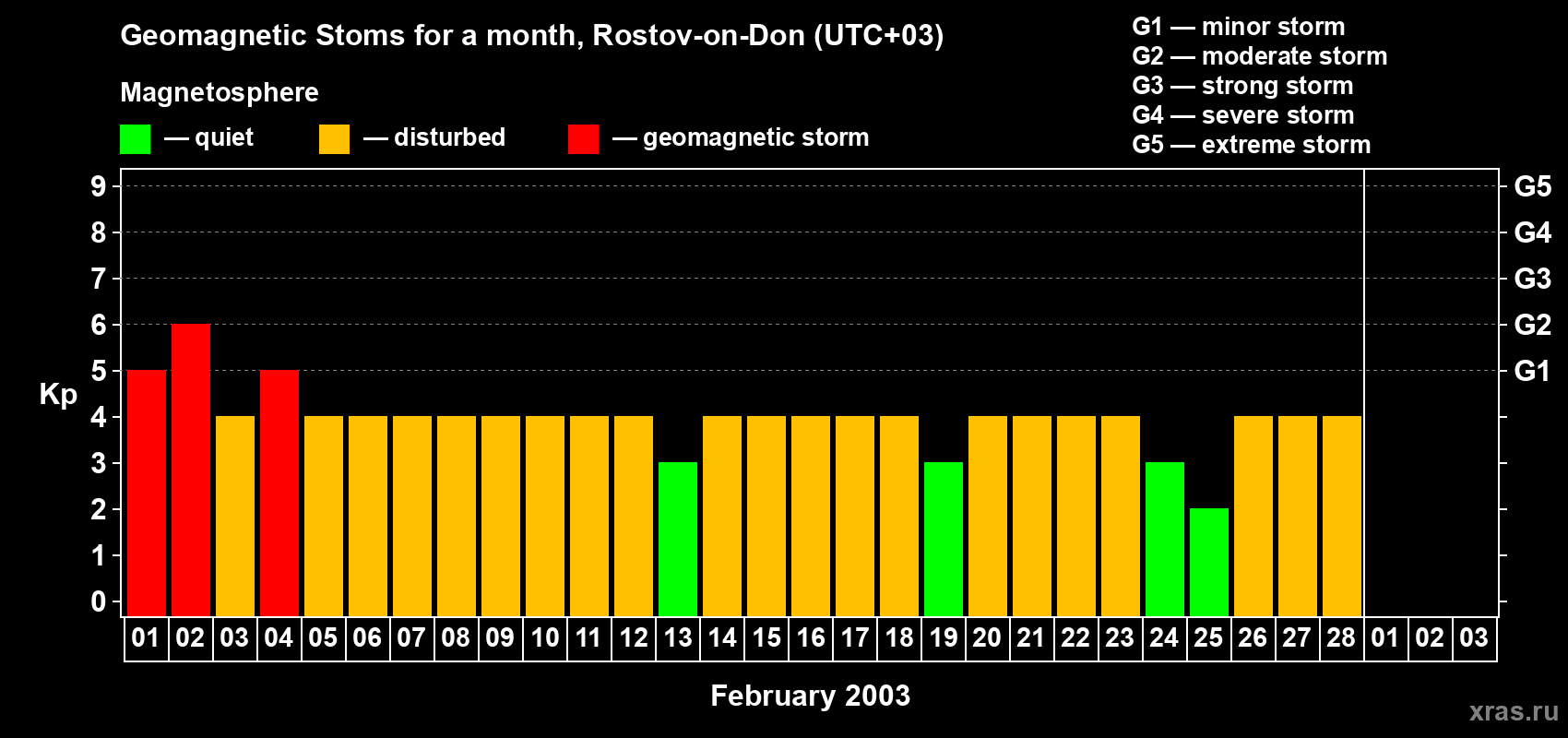Click next-month day label 01 after day 28
This screenshot has width=1568, height=738.
coord(1385,637)
